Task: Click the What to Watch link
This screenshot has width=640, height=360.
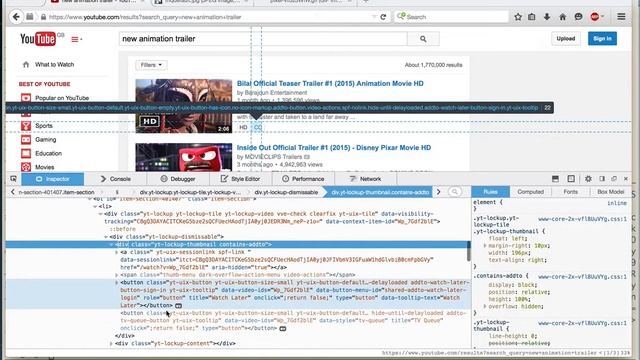Action: point(54,64)
